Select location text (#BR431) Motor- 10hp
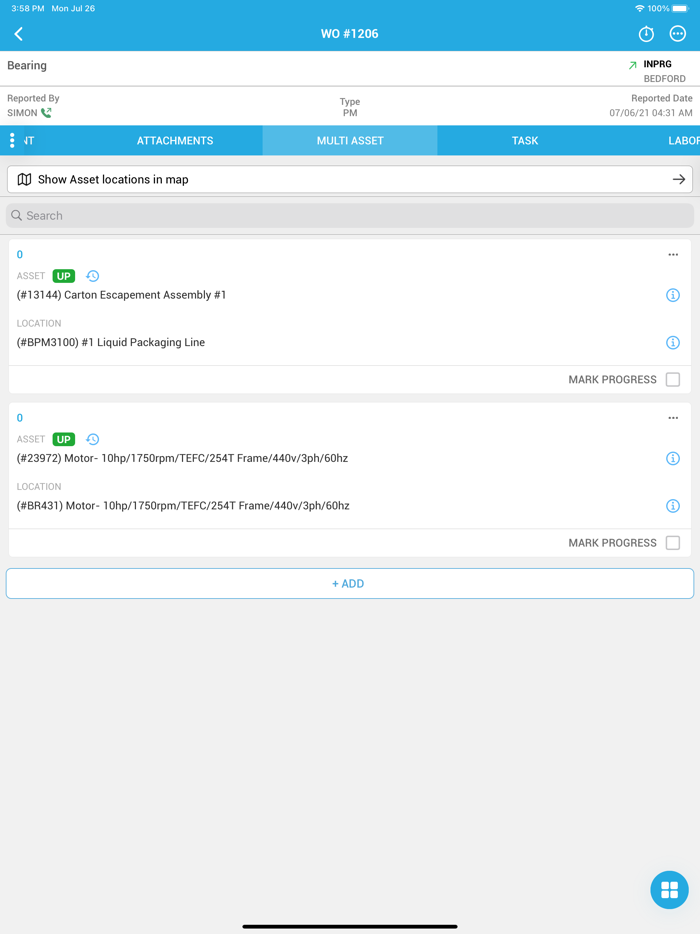The width and height of the screenshot is (700, 934). coord(183,506)
